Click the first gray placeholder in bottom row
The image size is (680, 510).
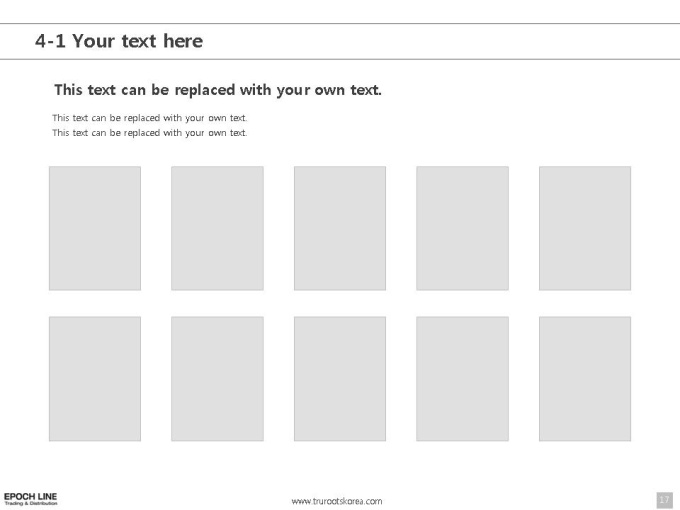(x=95, y=379)
